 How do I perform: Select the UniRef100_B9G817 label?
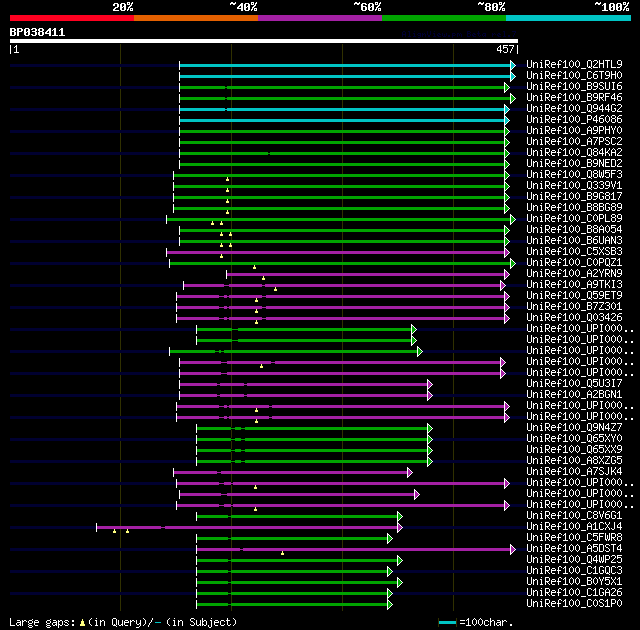point(574,197)
